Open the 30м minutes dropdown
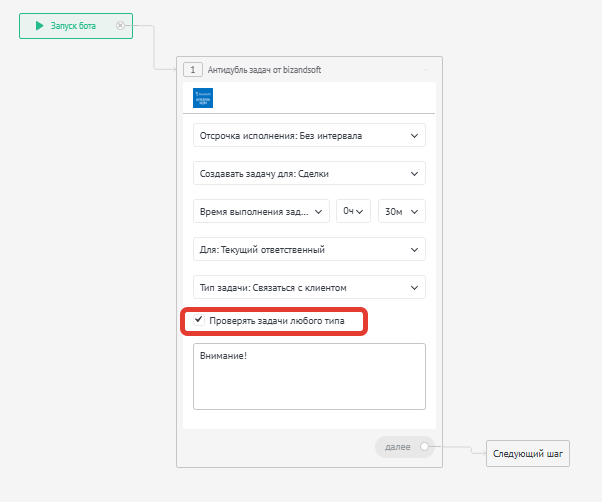The height and width of the screenshot is (502, 602). coord(402,211)
